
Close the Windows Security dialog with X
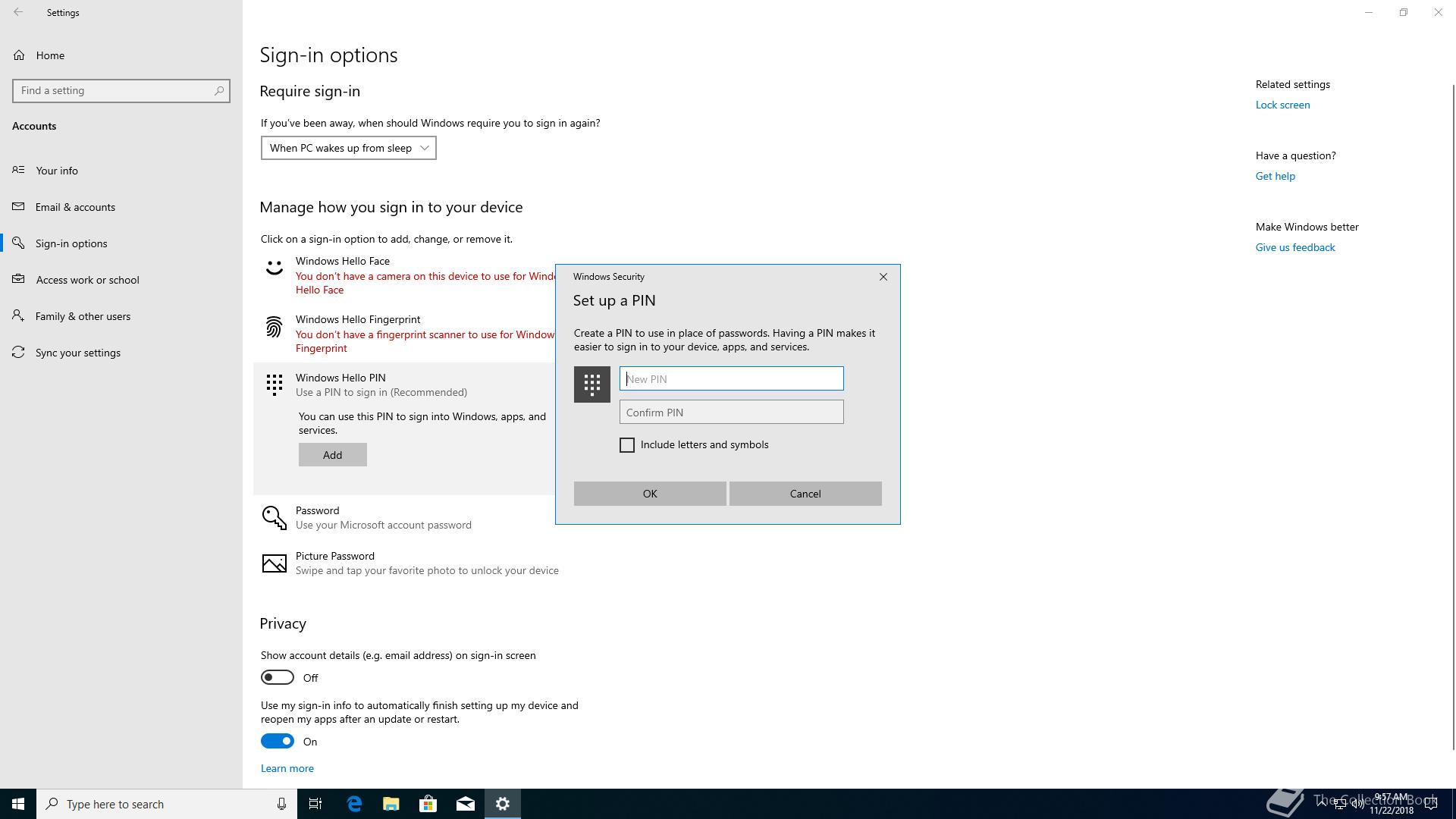tap(883, 277)
